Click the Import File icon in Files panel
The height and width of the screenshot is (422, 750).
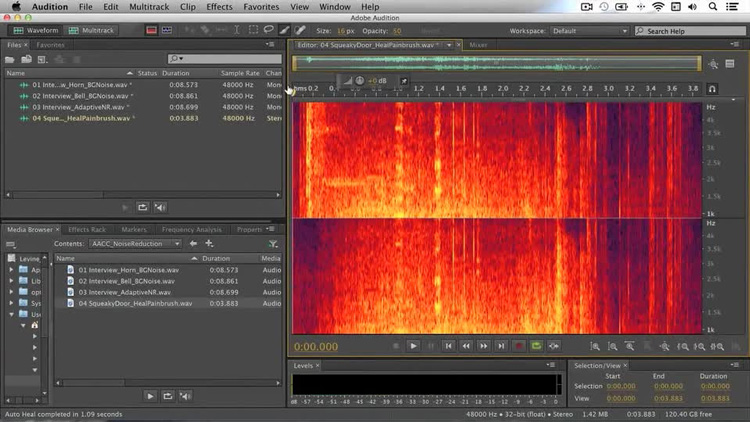[26, 59]
